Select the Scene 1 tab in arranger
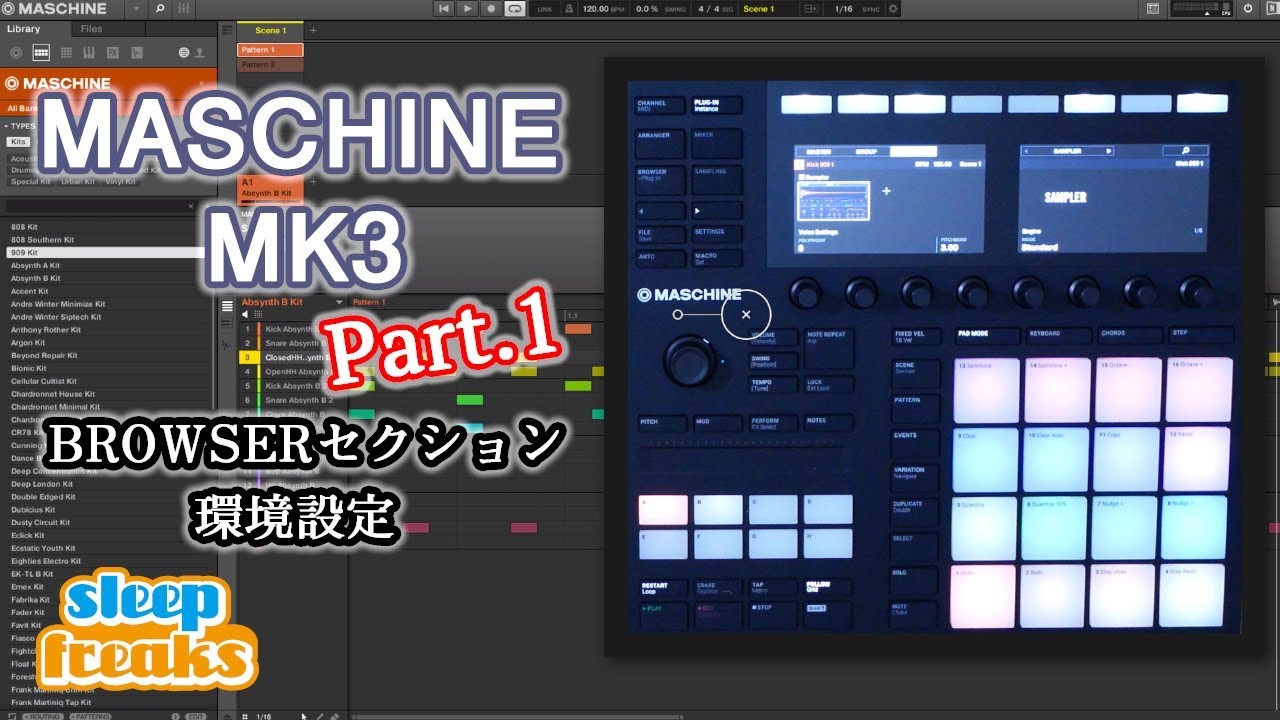Viewport: 1280px width, 720px height. click(x=270, y=30)
